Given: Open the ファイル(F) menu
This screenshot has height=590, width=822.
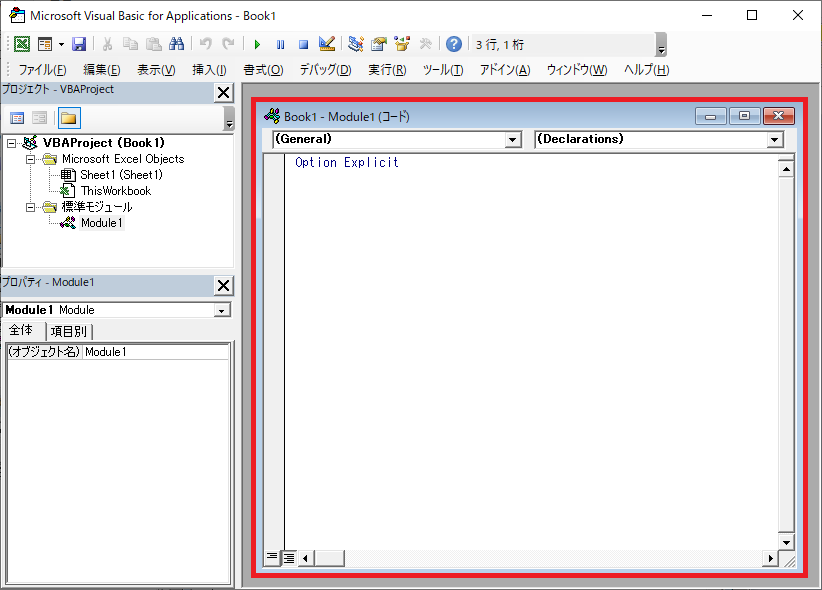Looking at the screenshot, I should click(42, 70).
